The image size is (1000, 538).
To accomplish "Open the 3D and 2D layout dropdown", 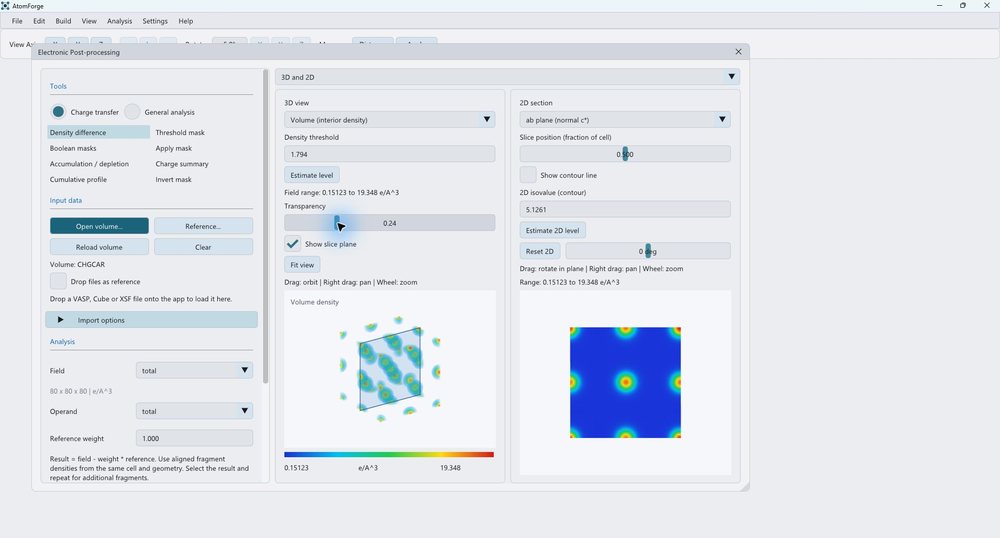I will [x=507, y=76].
